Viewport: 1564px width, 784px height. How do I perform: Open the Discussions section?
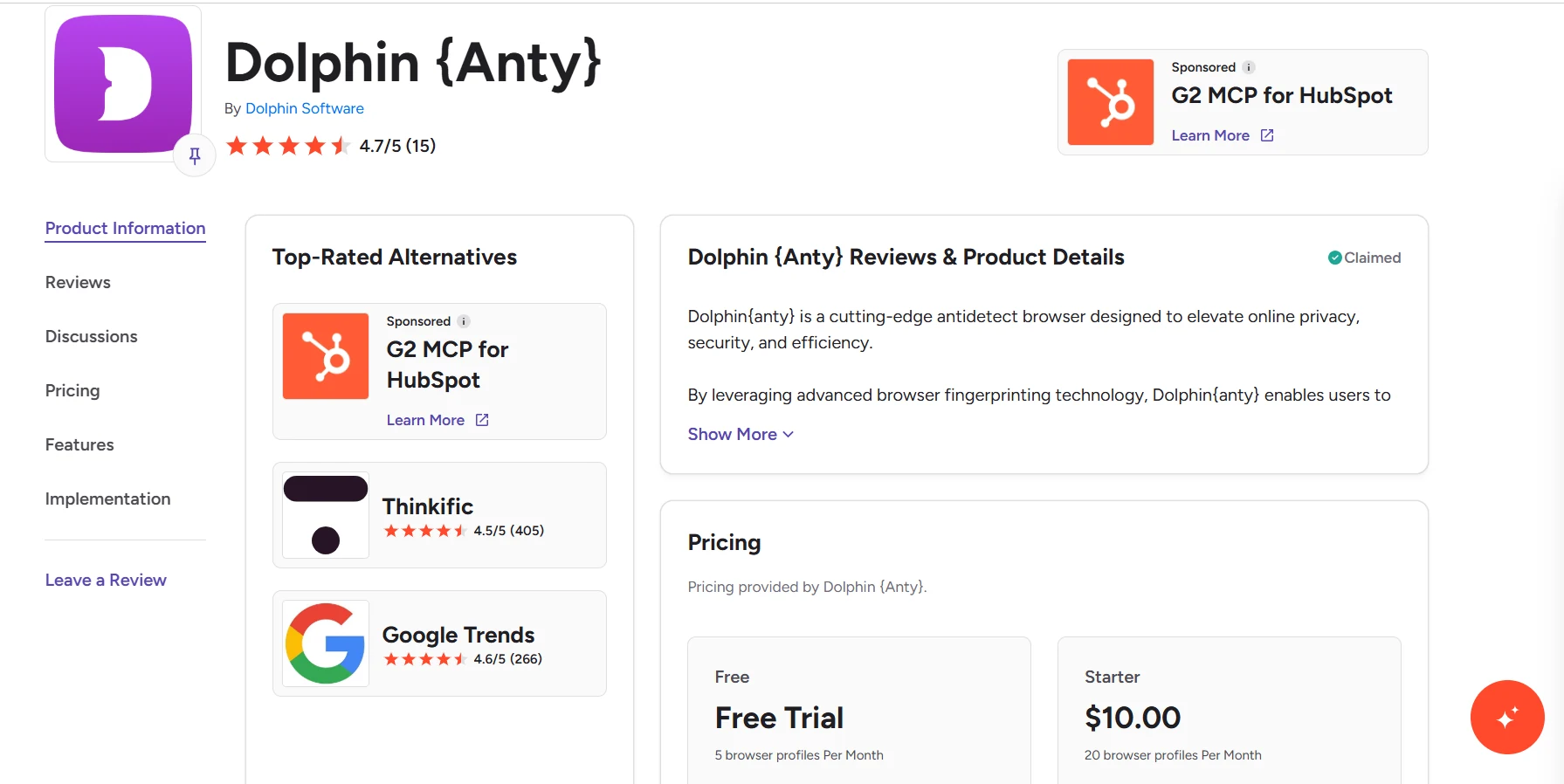(92, 336)
